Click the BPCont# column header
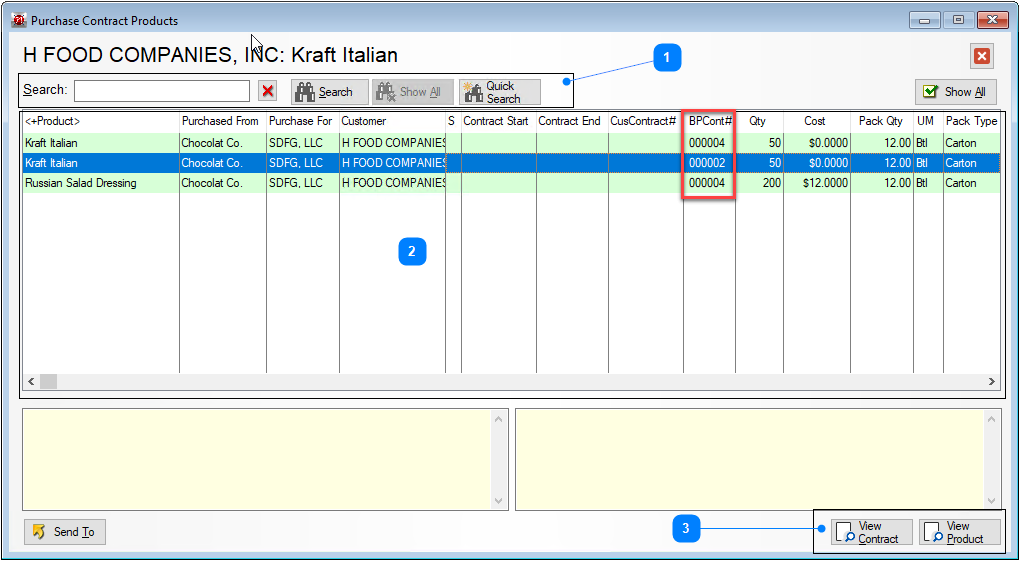Screen dimensions: 1019x561 click(710, 121)
